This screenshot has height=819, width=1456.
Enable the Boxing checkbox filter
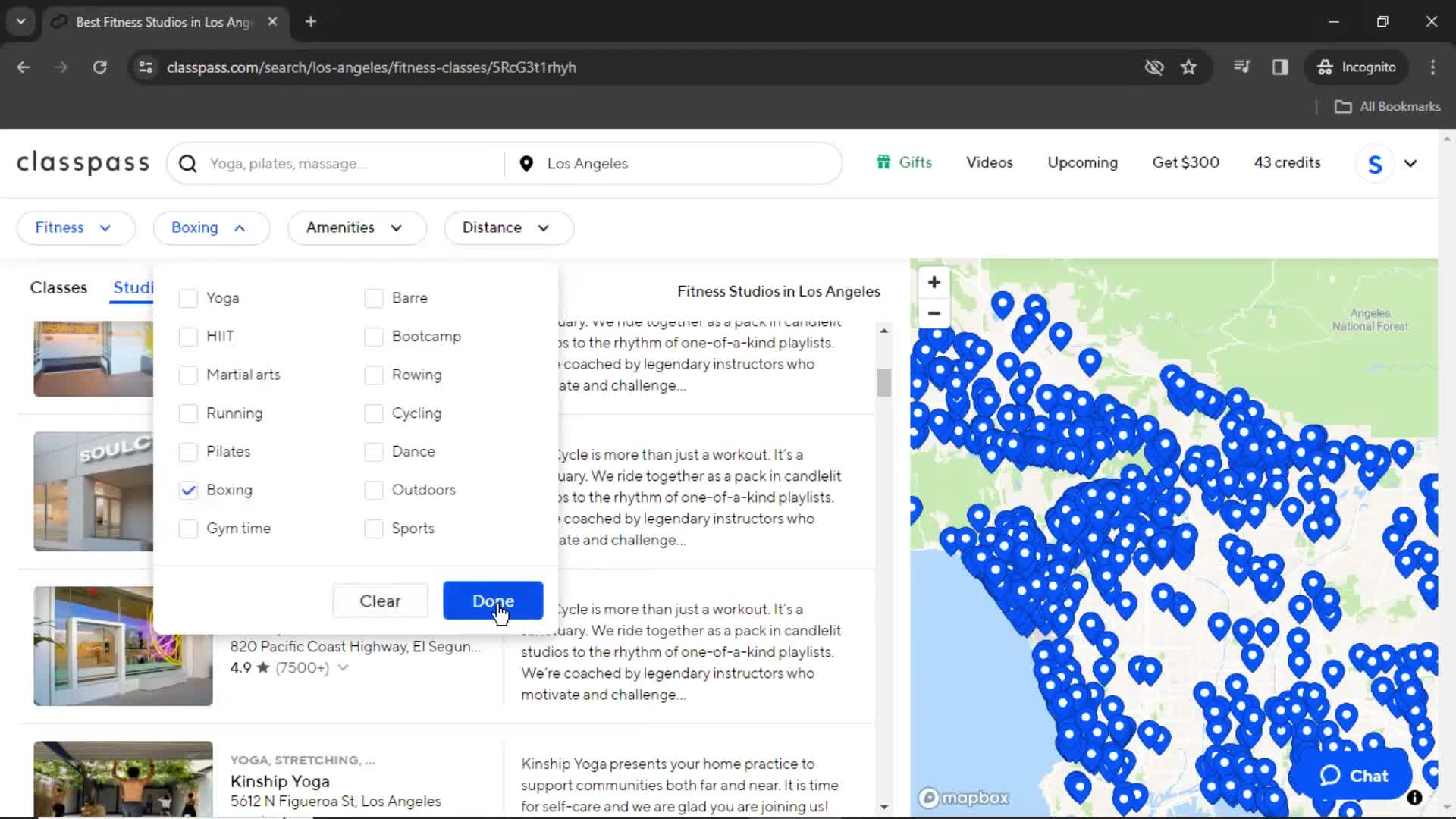click(188, 489)
